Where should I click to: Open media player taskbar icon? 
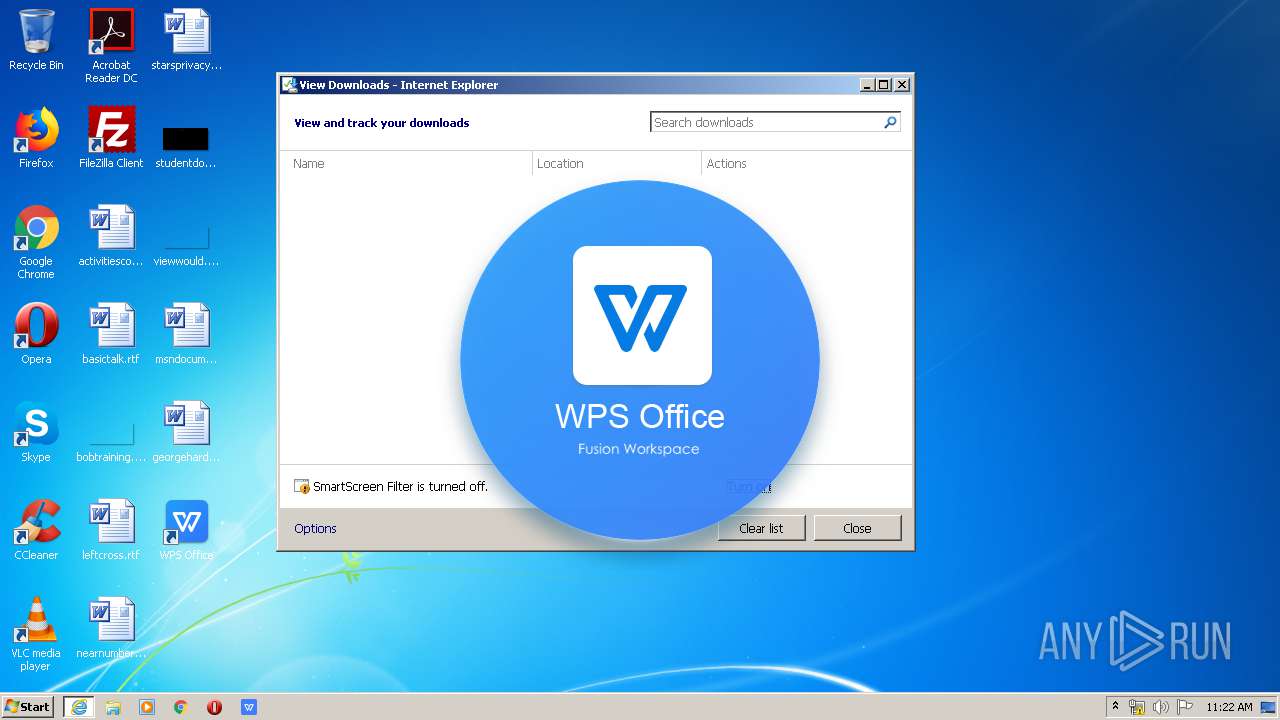(x=147, y=707)
